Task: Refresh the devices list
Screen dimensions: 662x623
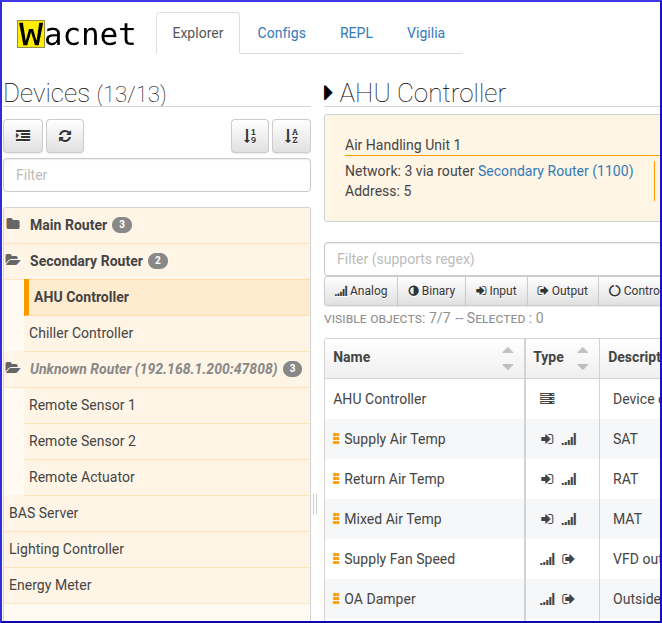Action: (65, 136)
